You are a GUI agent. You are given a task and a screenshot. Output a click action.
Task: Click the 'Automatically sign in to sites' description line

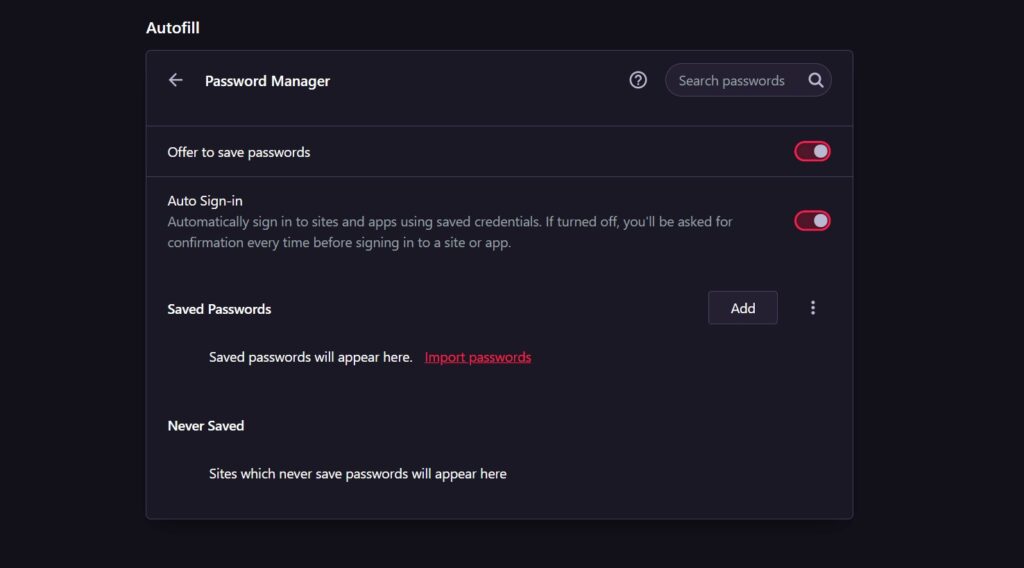pos(450,221)
